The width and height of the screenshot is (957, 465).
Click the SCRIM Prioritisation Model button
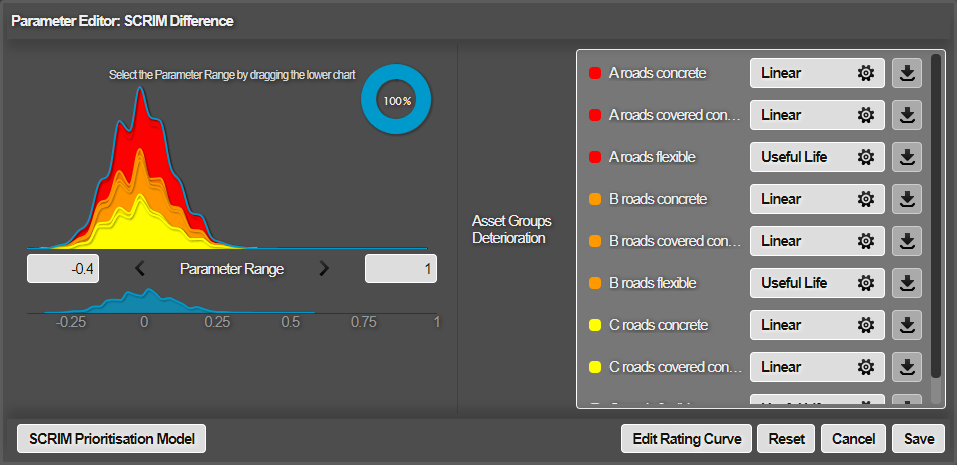pos(111,438)
